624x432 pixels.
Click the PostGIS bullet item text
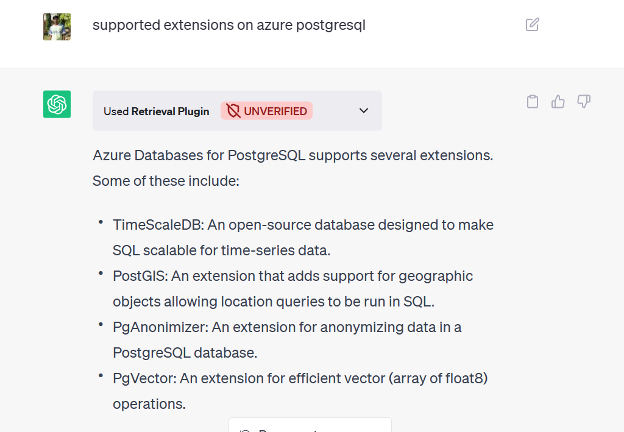pyautogui.click(x=293, y=289)
